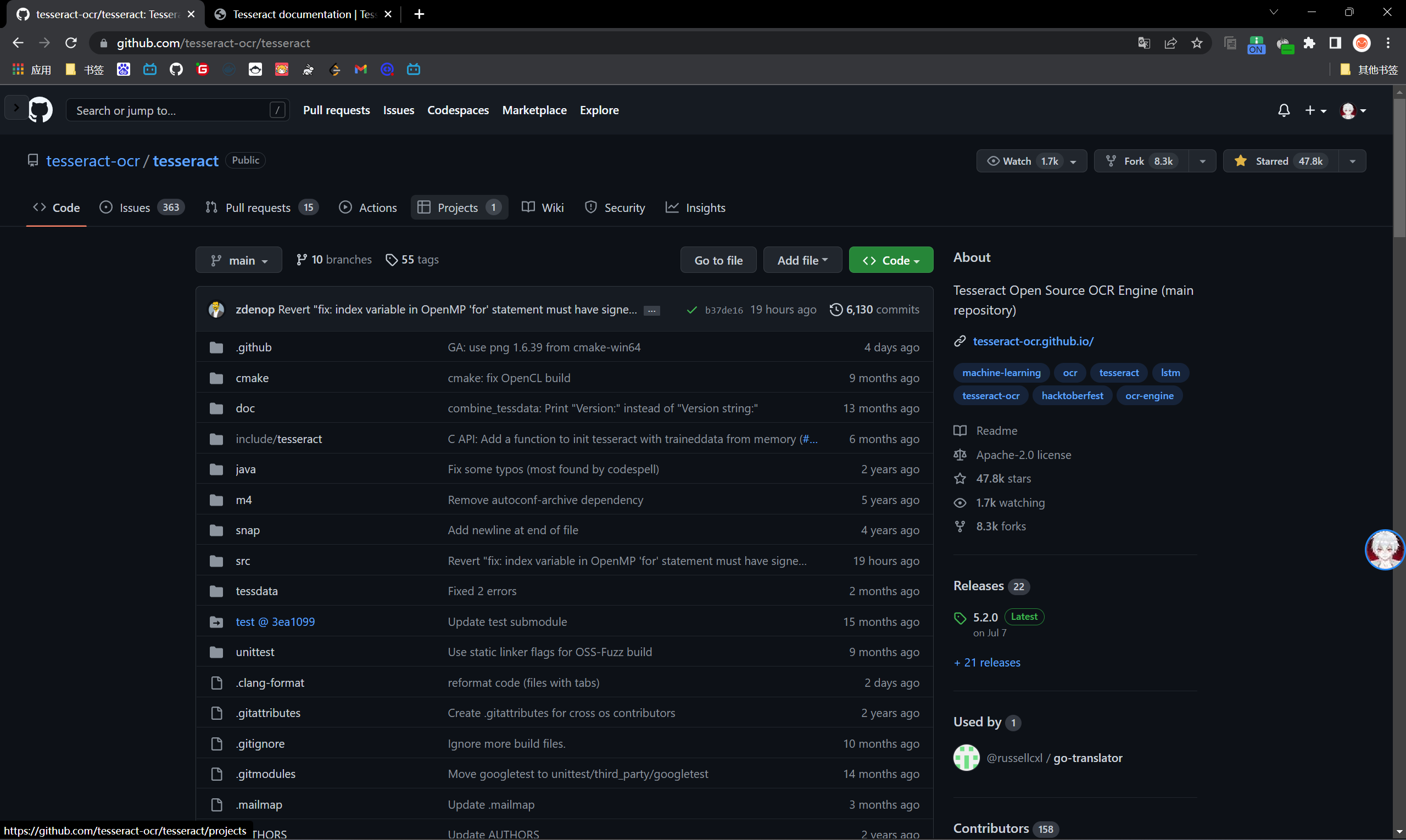Open the Chrome three-dot menu
Viewport: 1406px width, 840px height.
1388,43
